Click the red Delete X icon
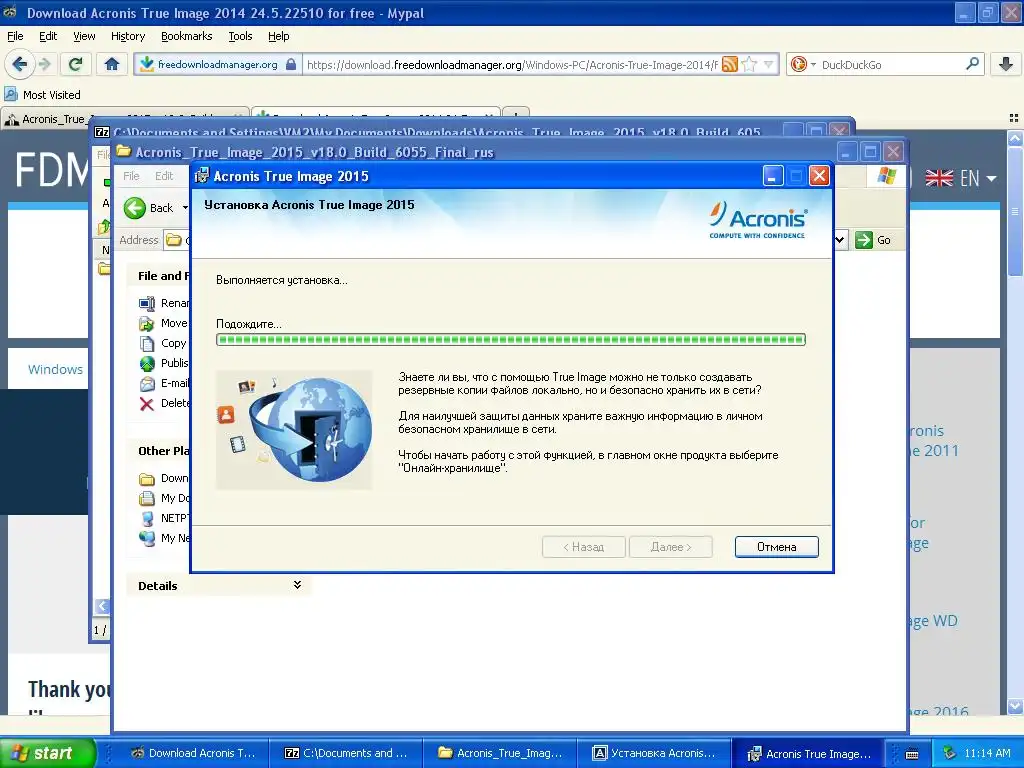This screenshot has width=1024, height=768. [x=147, y=404]
